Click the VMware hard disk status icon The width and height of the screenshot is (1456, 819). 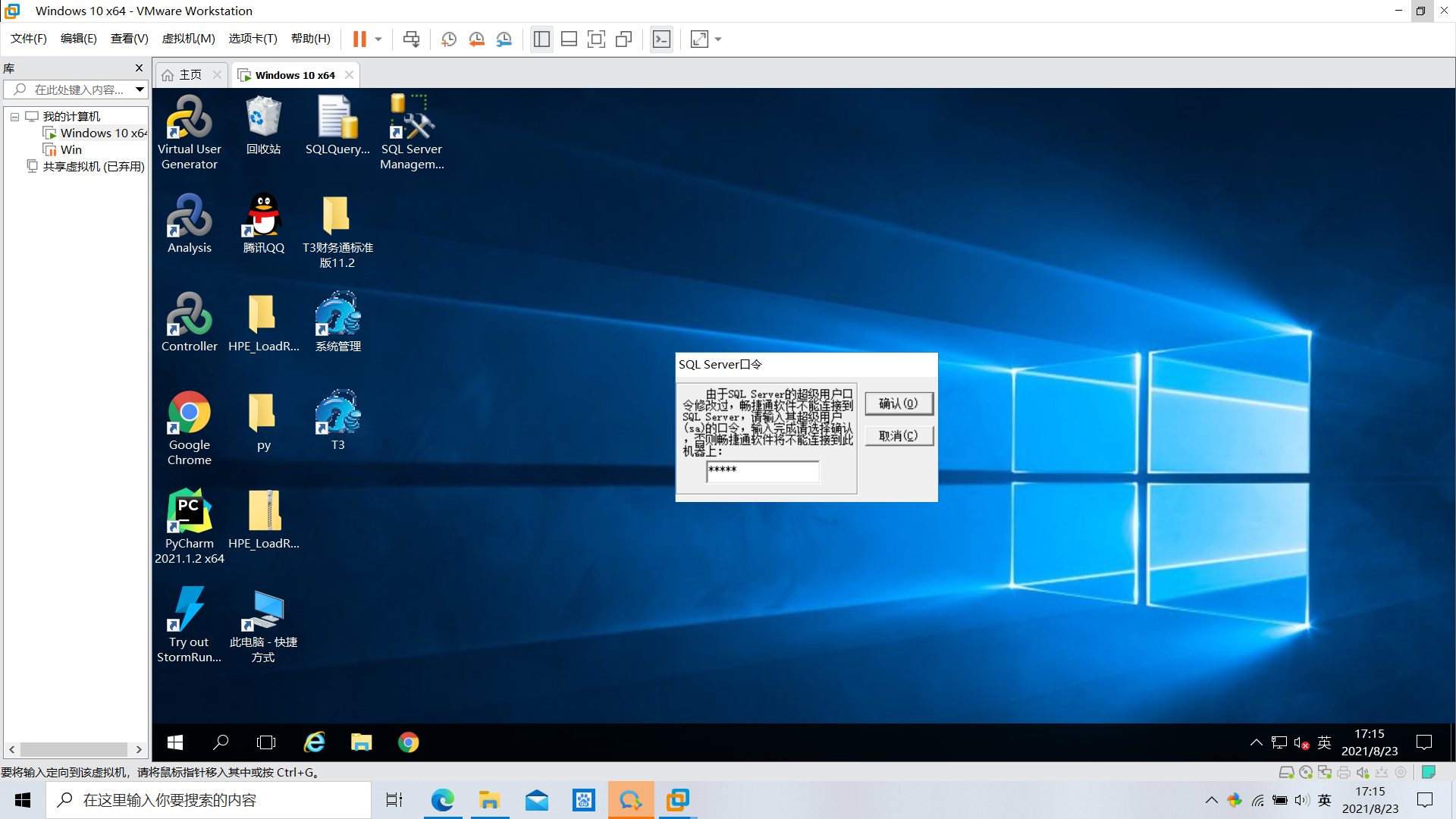1286,772
